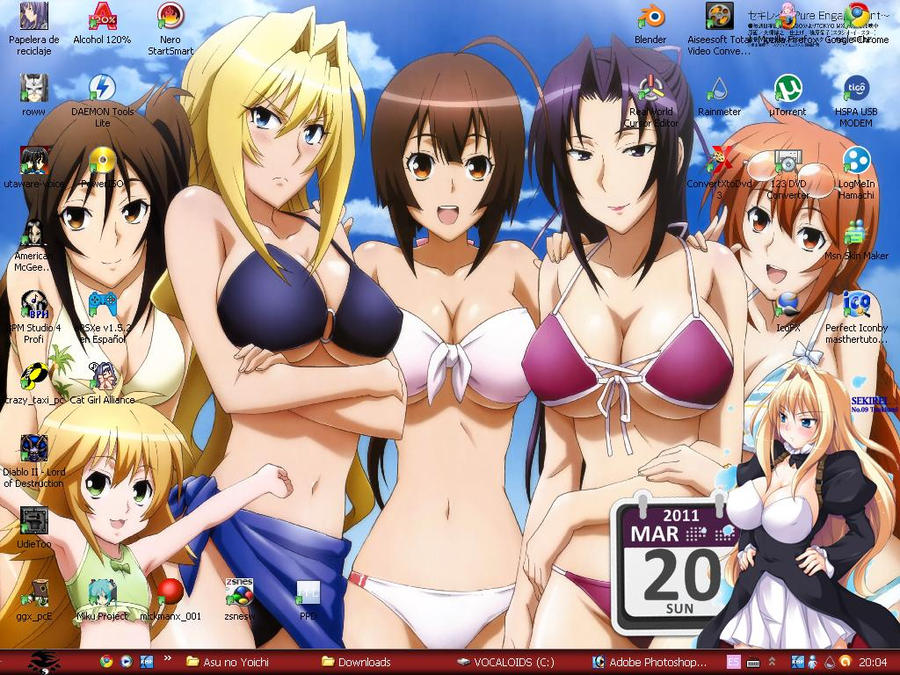The image size is (900, 675).
Task: Open the American McGee desktop shortcut
Action: 34,246
